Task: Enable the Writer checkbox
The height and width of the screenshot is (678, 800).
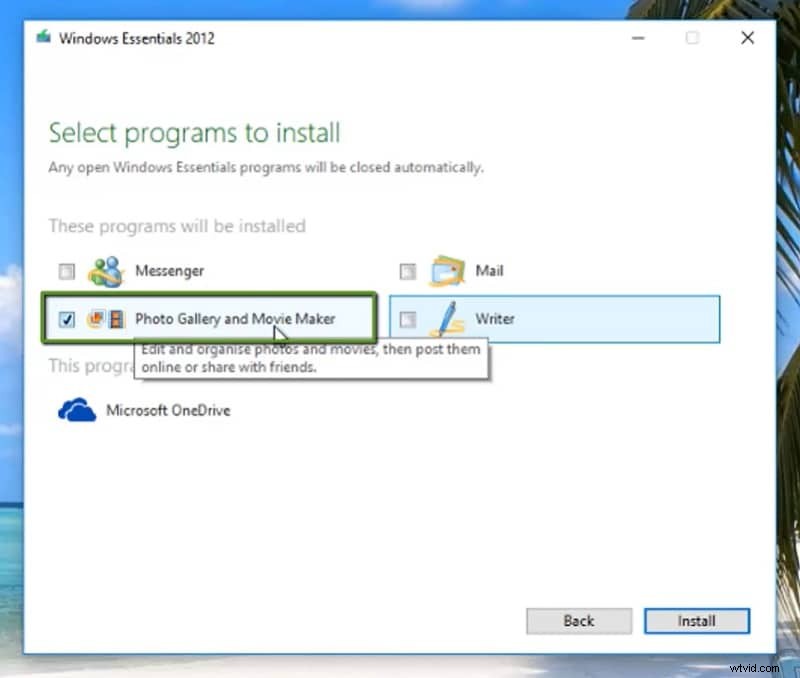Action: (x=407, y=319)
